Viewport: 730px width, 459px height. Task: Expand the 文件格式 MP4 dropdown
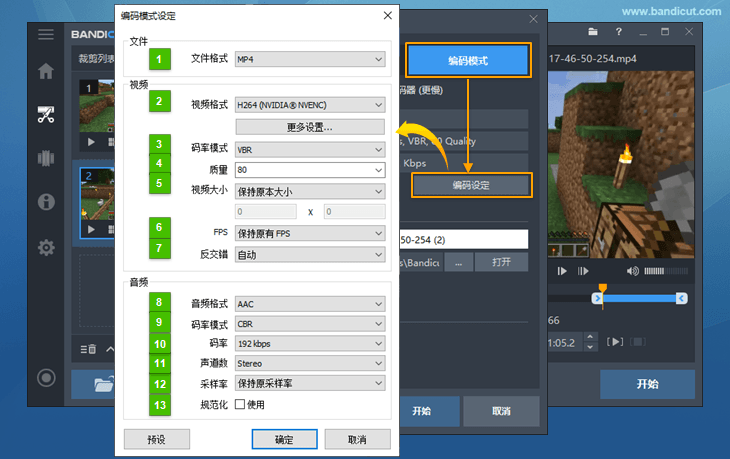pyautogui.click(x=309, y=60)
